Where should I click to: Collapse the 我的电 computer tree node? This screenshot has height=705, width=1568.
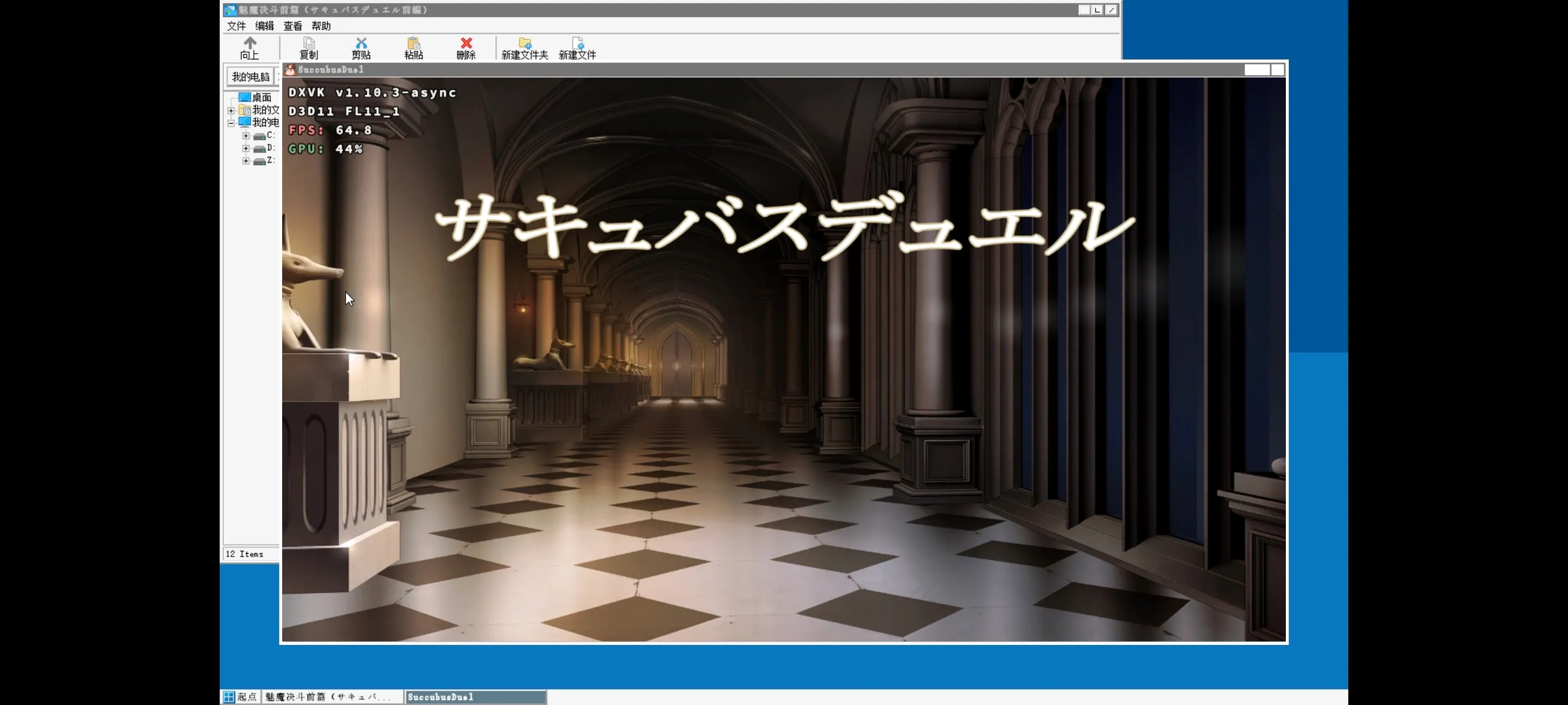pyautogui.click(x=231, y=123)
